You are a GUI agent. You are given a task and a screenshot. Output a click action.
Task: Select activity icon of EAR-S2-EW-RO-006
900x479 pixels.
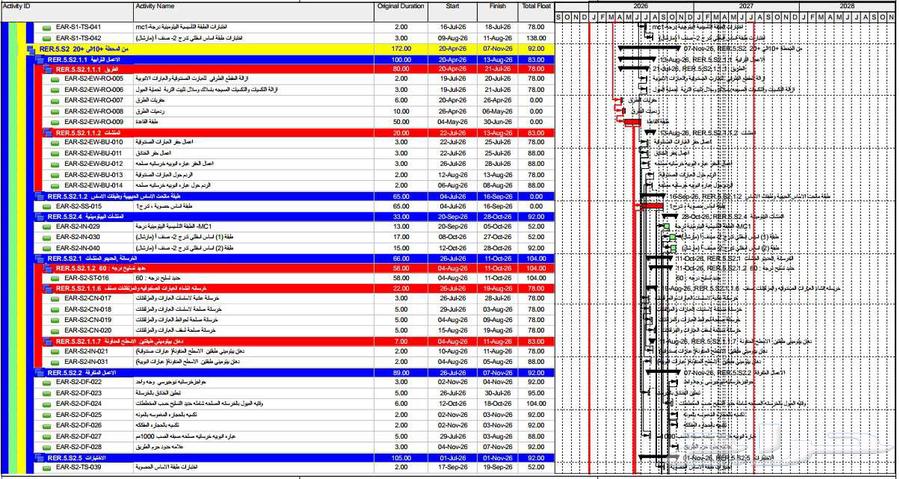55,90
